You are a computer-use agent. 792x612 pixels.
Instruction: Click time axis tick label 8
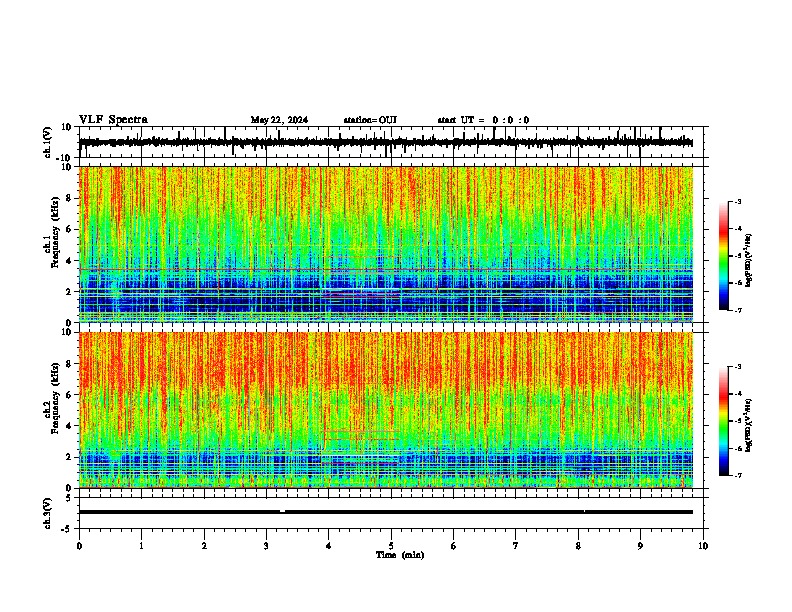[578, 546]
